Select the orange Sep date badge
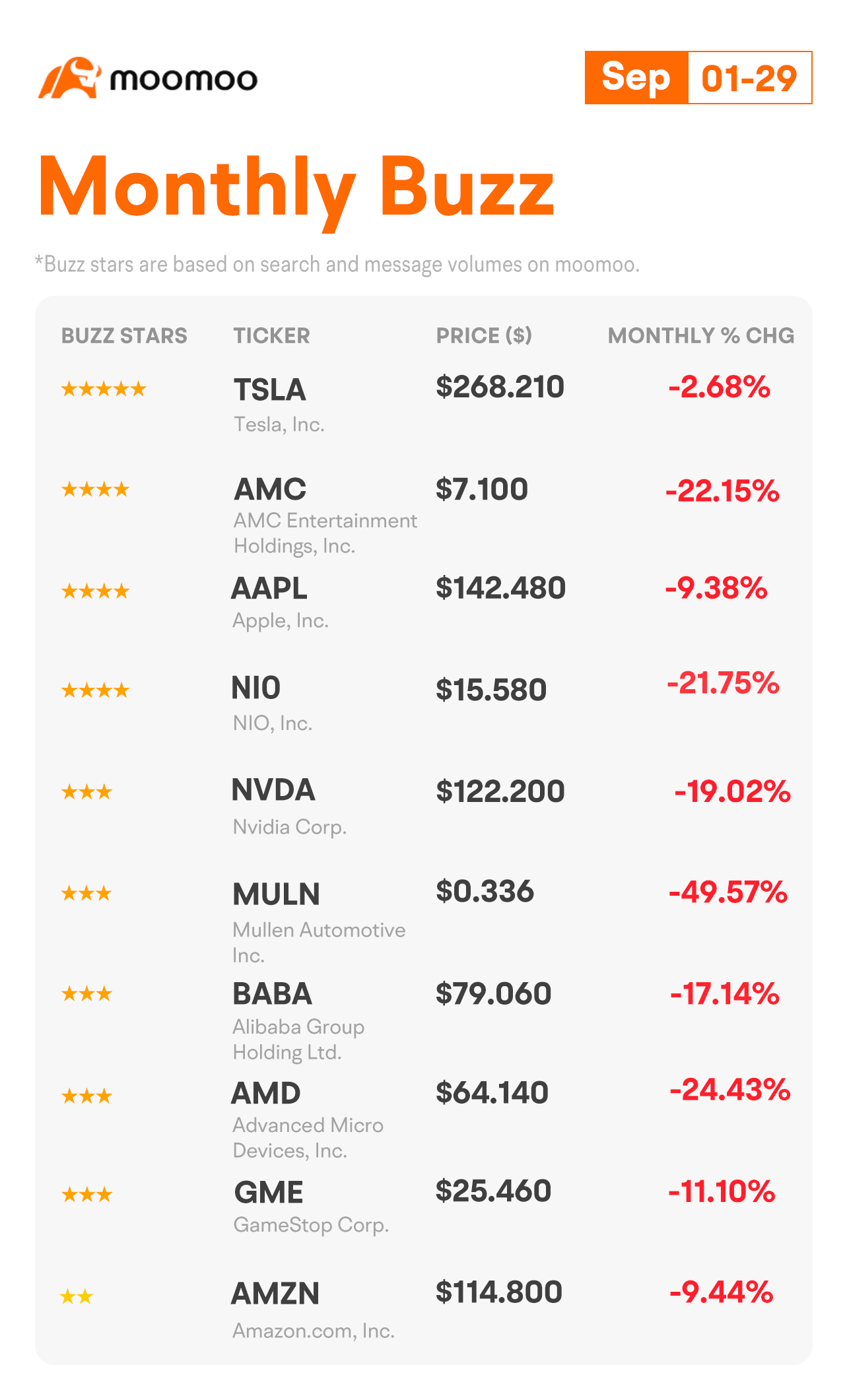This screenshot has height=1400, width=845. 636,77
